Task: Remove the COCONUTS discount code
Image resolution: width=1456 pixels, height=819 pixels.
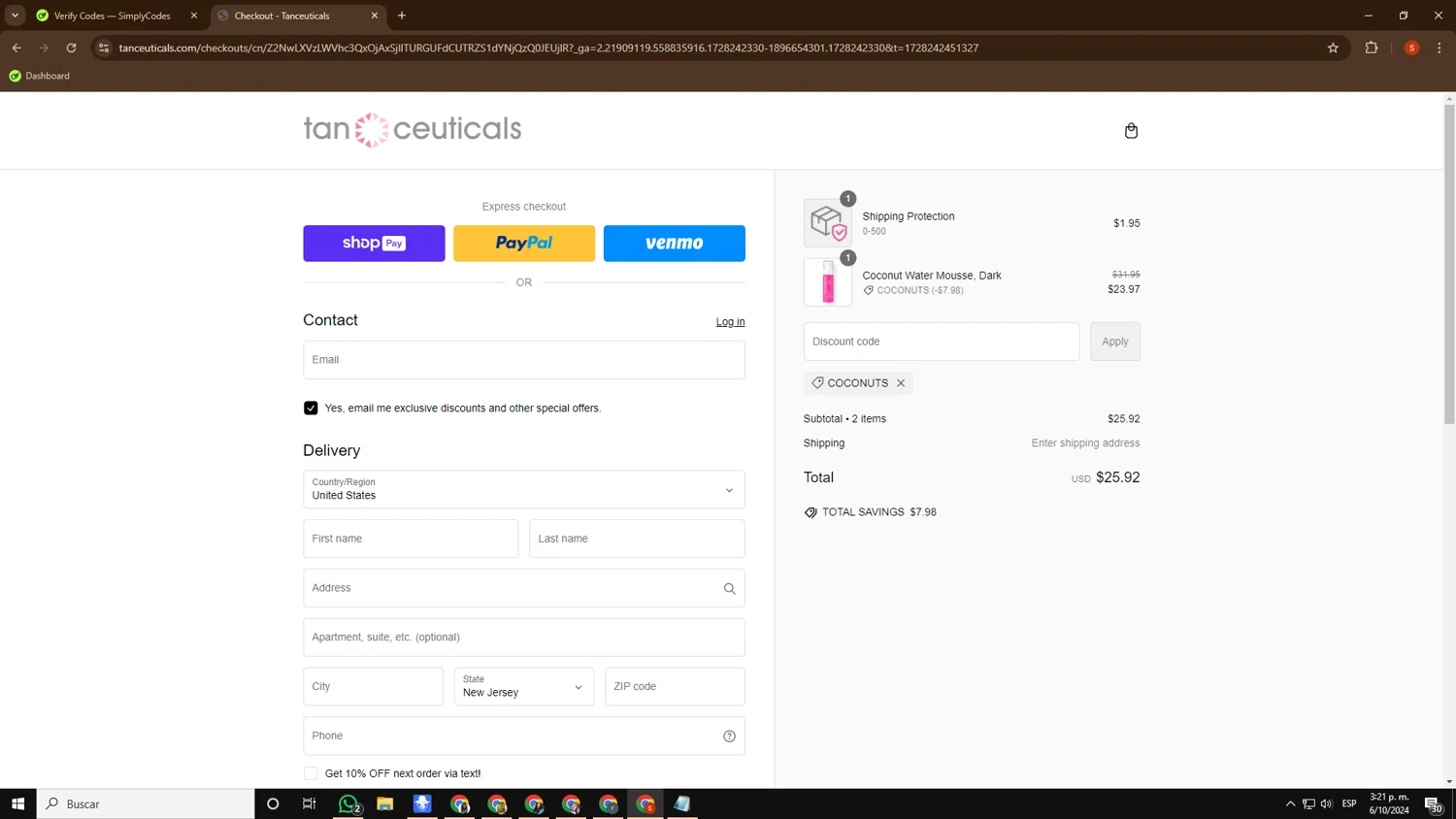Action: click(901, 383)
